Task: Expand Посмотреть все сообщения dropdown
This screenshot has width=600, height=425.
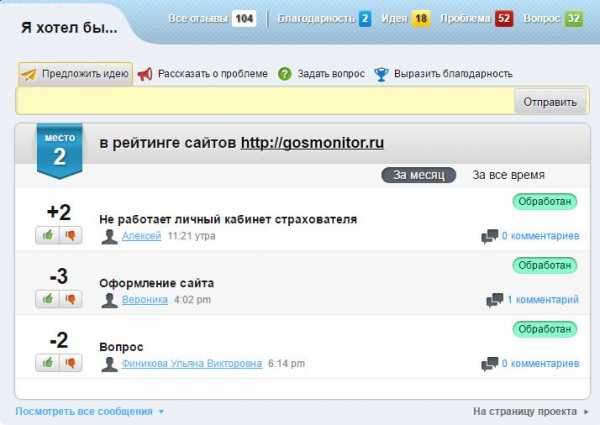Action: (90, 411)
